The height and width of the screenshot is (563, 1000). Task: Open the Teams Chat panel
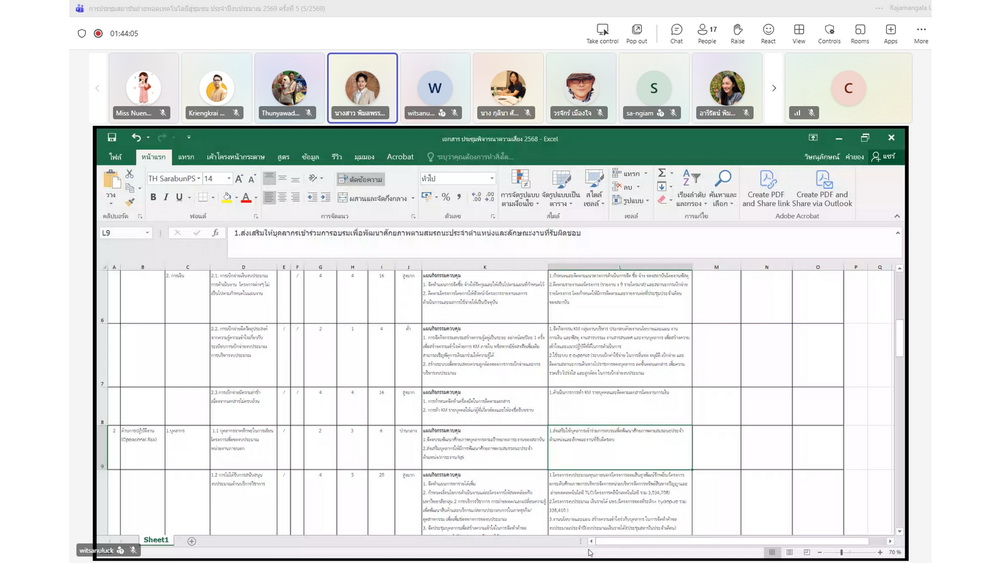pos(676,33)
